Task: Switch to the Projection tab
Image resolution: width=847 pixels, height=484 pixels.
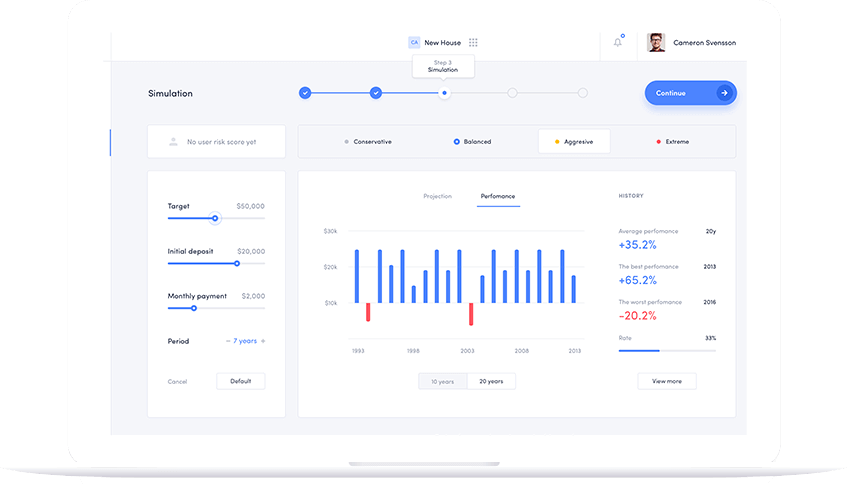Action: point(437,196)
